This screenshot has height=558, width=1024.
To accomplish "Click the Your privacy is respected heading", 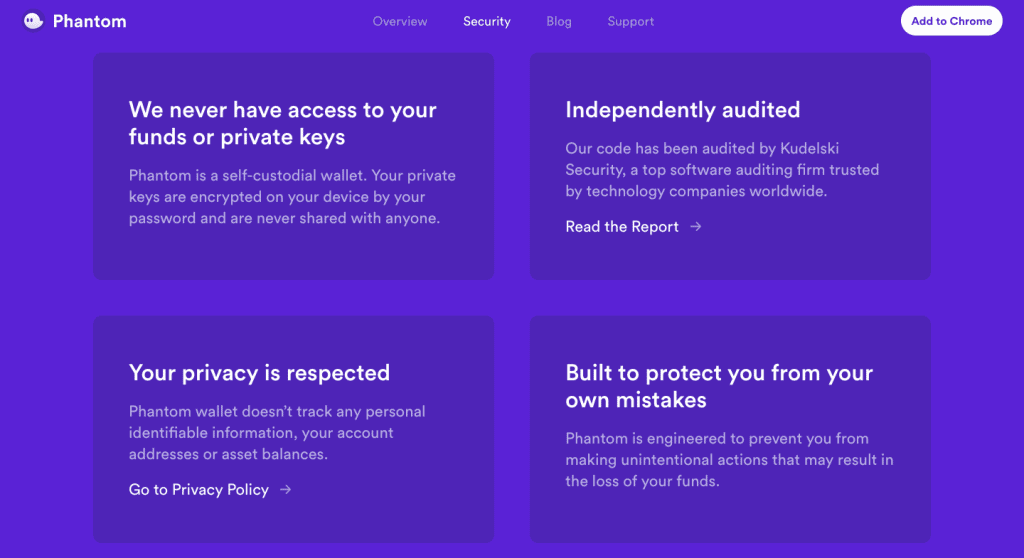I will coord(259,372).
